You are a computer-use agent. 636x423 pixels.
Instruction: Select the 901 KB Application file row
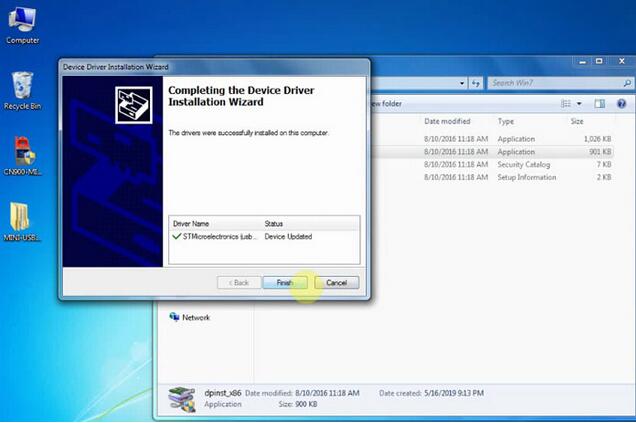[492, 152]
